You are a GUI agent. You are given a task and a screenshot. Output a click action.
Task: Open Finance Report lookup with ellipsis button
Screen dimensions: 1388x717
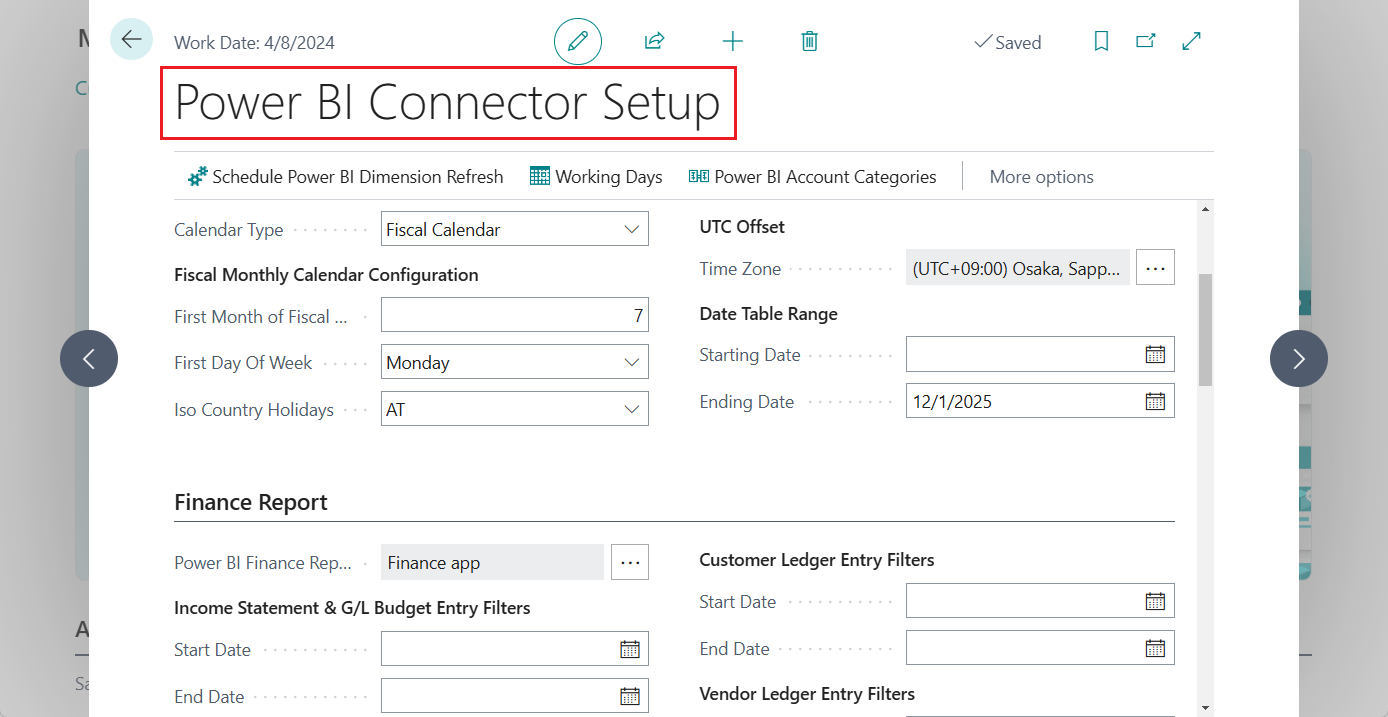point(630,562)
